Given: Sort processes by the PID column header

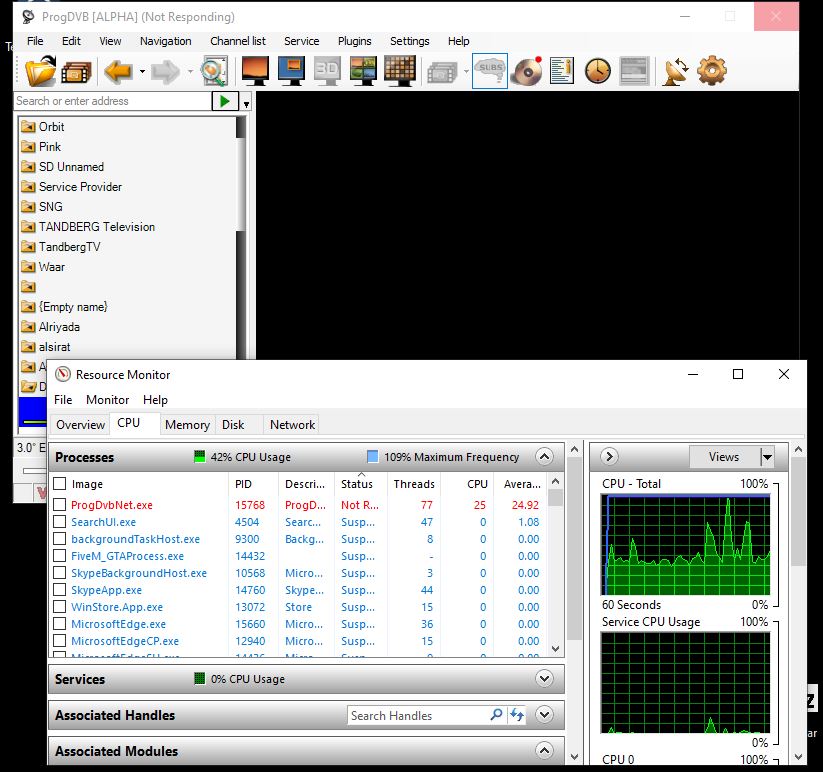Looking at the screenshot, I should [x=243, y=484].
